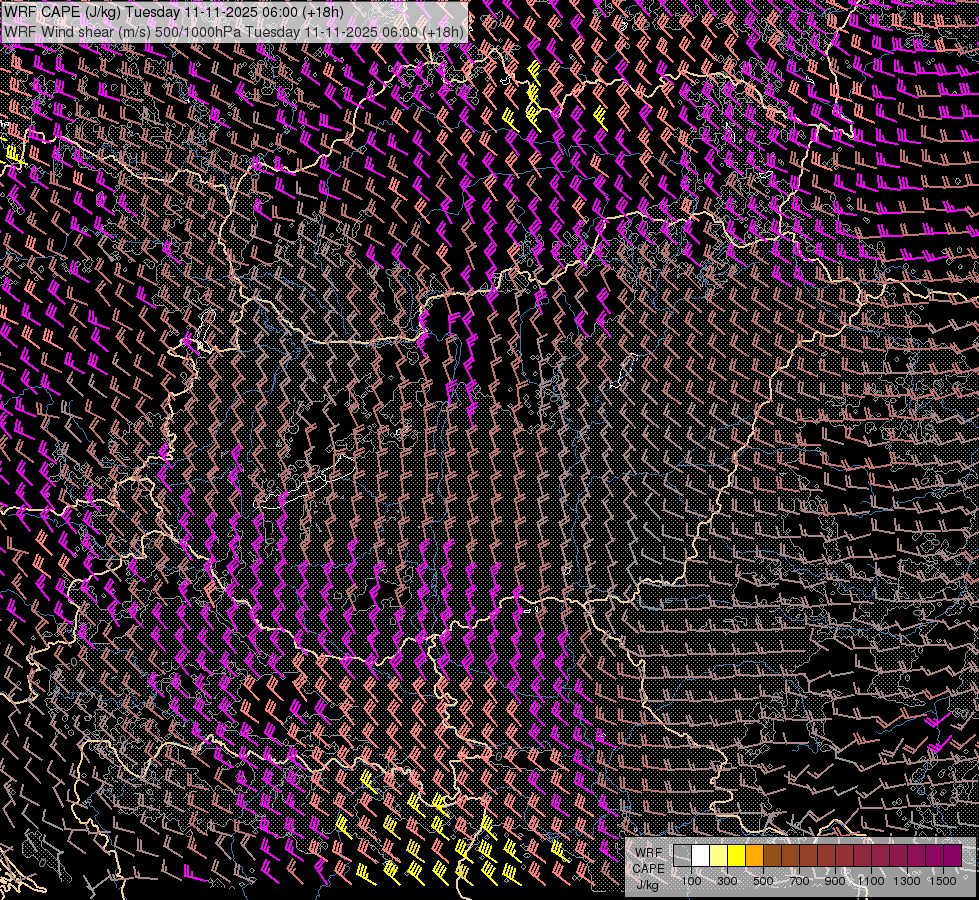The width and height of the screenshot is (979, 900).
Task: Click the 'WRF CAPE J/kg' legend label
Action: (x=649, y=869)
